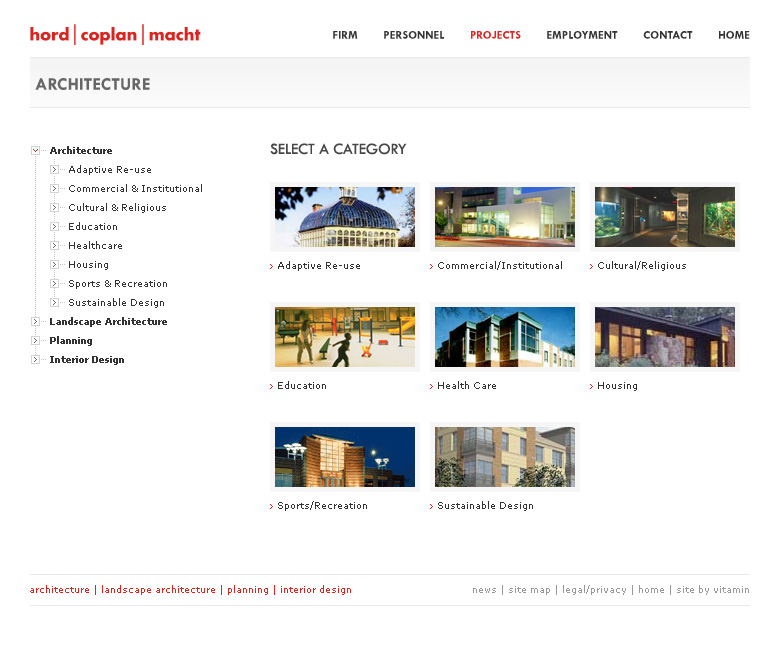Viewport: 780px width, 650px height.
Task: Open the Commercial/Institutional building thumbnail
Action: (505, 217)
